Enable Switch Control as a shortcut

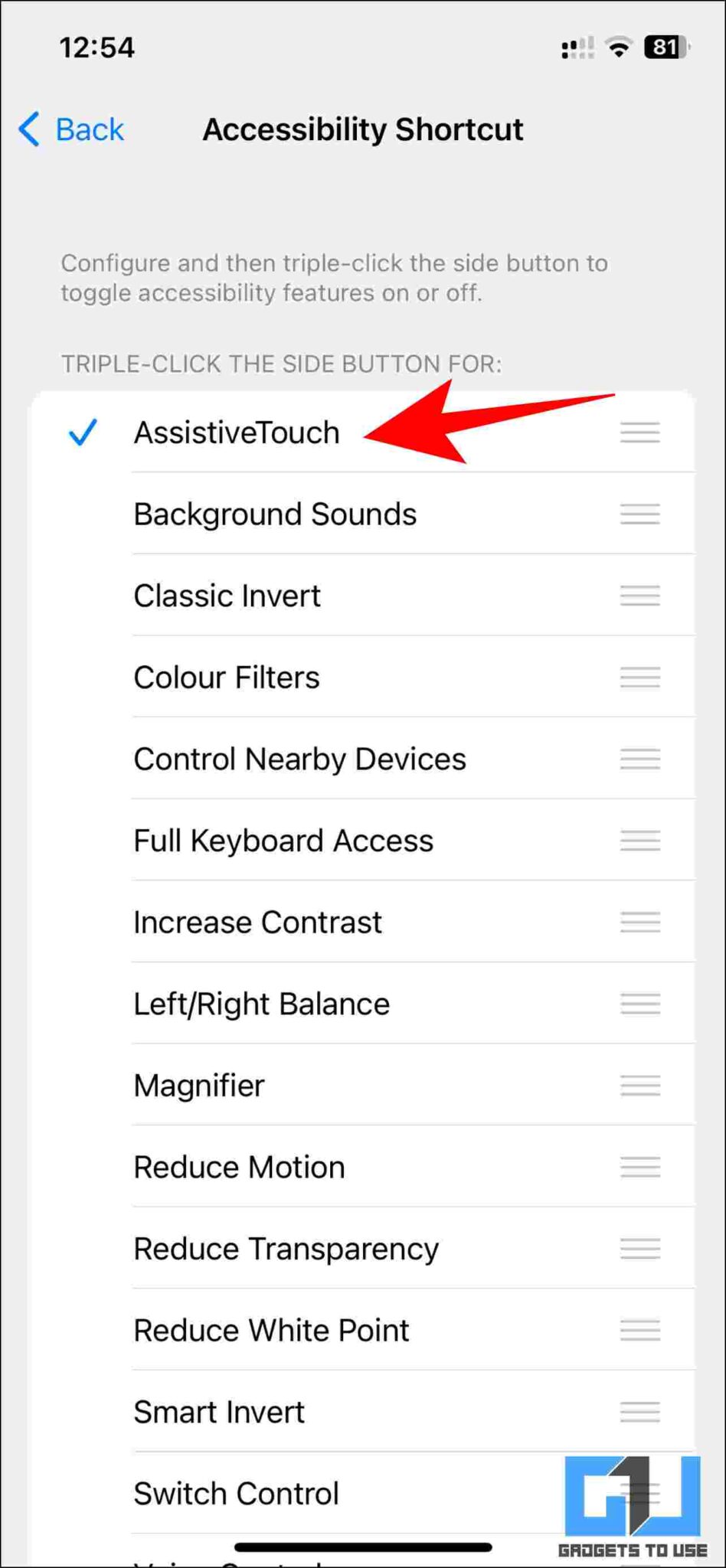[x=236, y=1494]
